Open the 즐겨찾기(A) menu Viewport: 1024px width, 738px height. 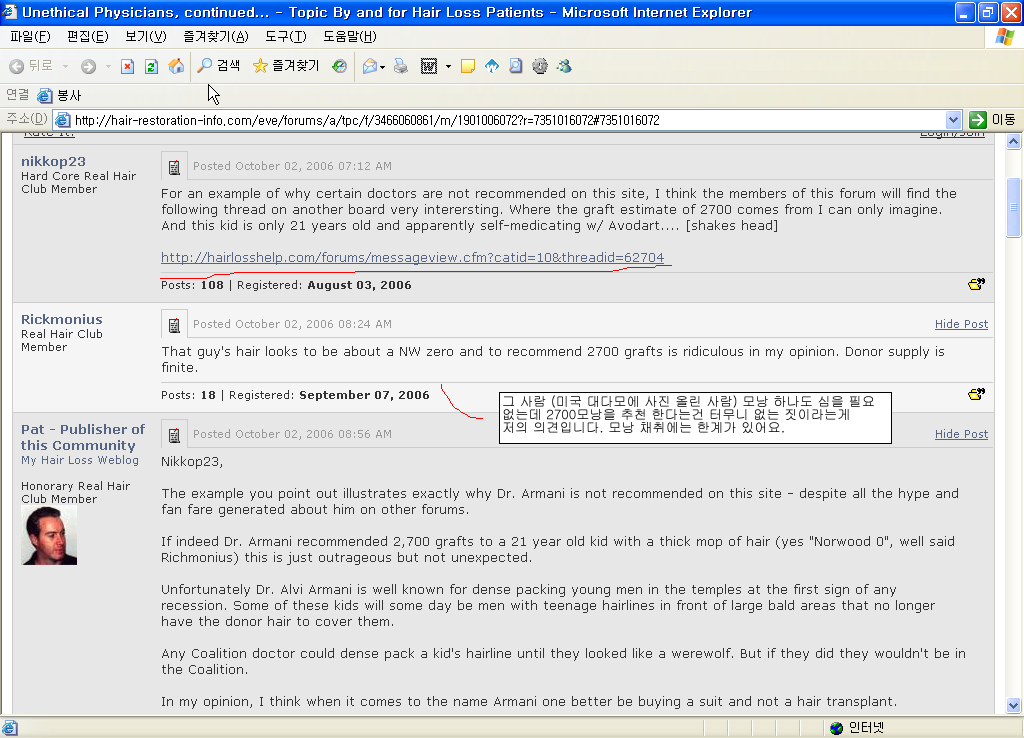[x=216, y=37]
